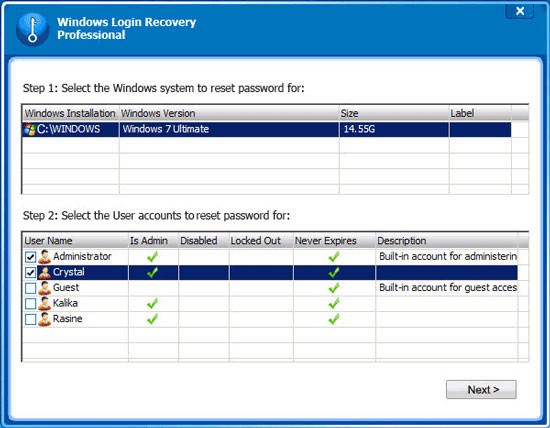Click Rasine's Is Admin green checkmark

pyautogui.click(x=153, y=319)
